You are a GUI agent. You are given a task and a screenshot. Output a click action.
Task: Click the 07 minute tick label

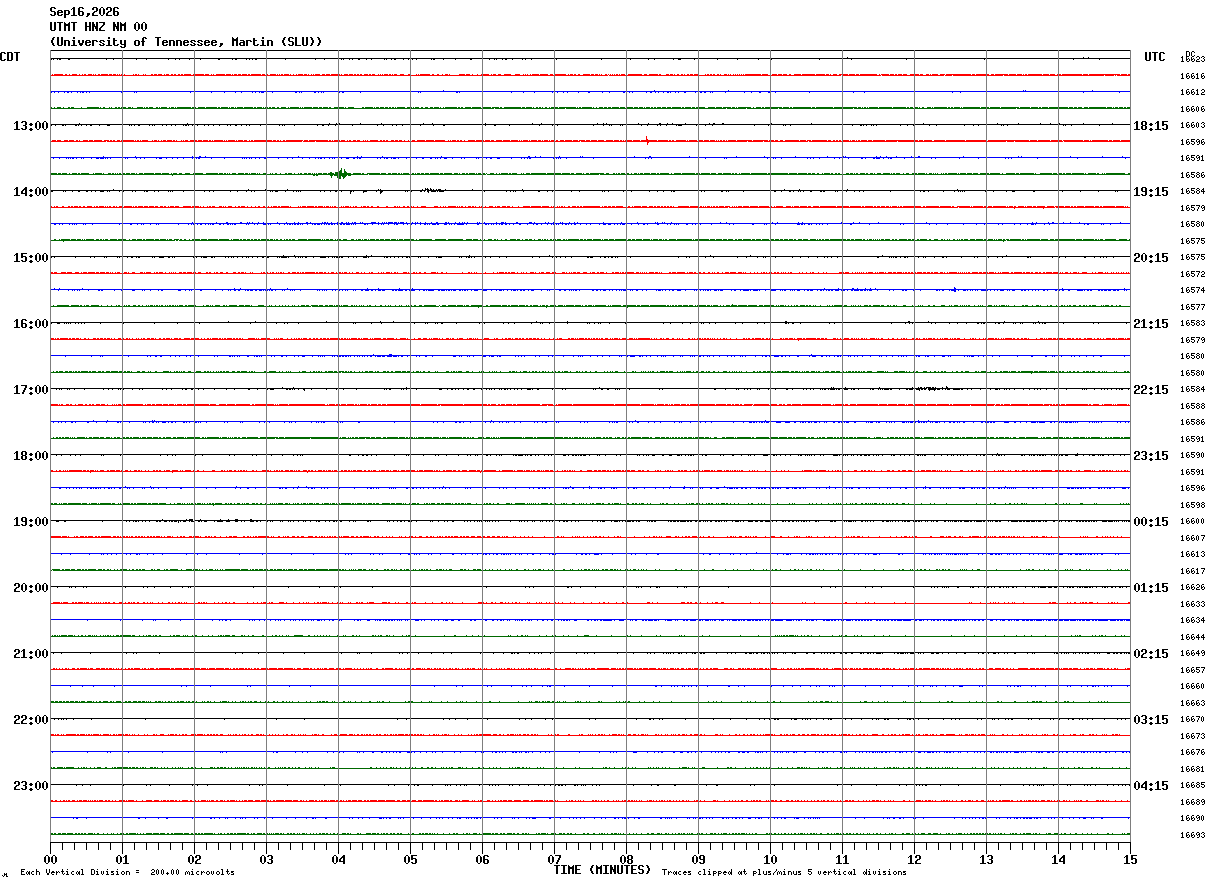click(554, 859)
